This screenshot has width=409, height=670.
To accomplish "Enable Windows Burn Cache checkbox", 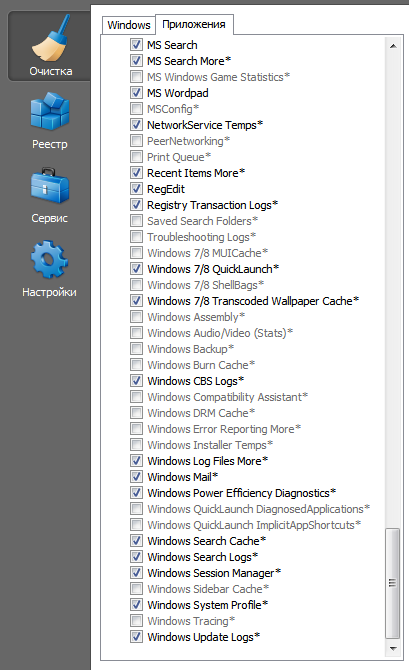I will (x=136, y=364).
